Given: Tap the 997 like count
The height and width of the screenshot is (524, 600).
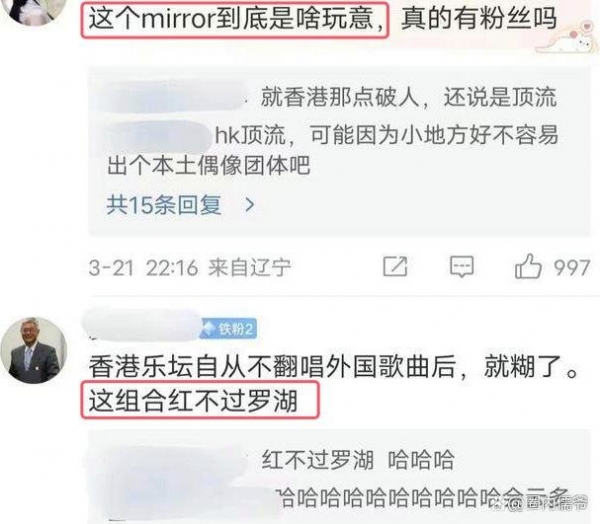Looking at the screenshot, I should (x=572, y=267).
